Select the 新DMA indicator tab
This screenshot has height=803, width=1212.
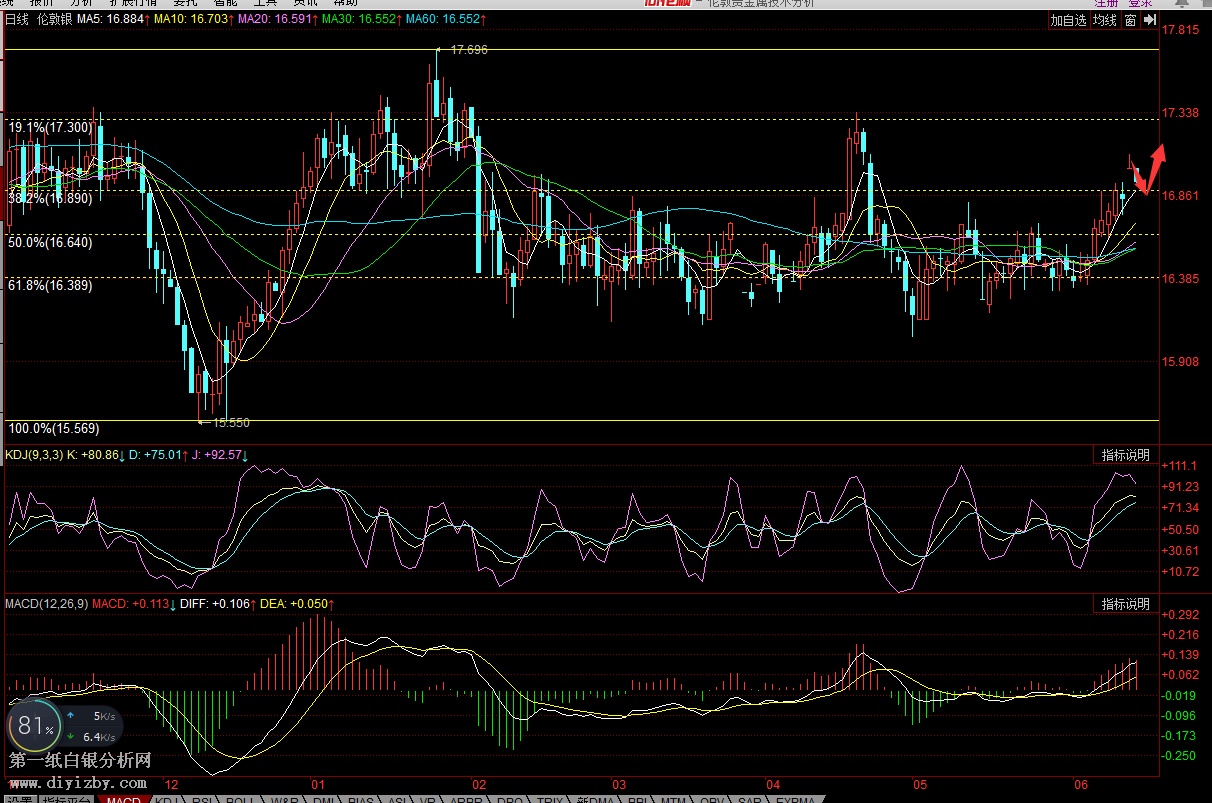point(593,799)
